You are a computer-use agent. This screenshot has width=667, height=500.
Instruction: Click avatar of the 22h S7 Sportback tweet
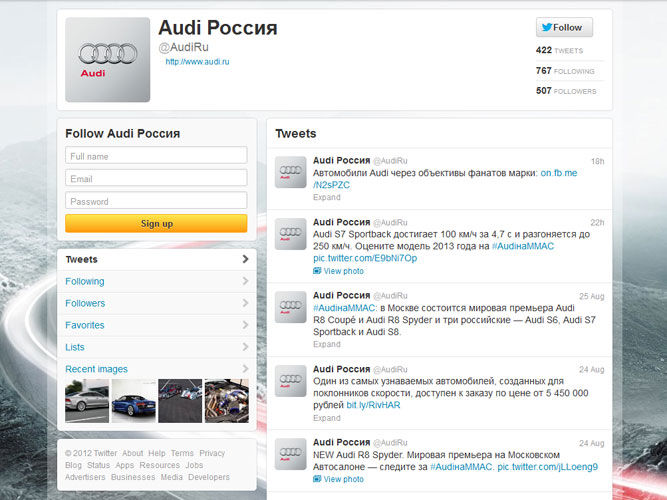pyautogui.click(x=291, y=234)
